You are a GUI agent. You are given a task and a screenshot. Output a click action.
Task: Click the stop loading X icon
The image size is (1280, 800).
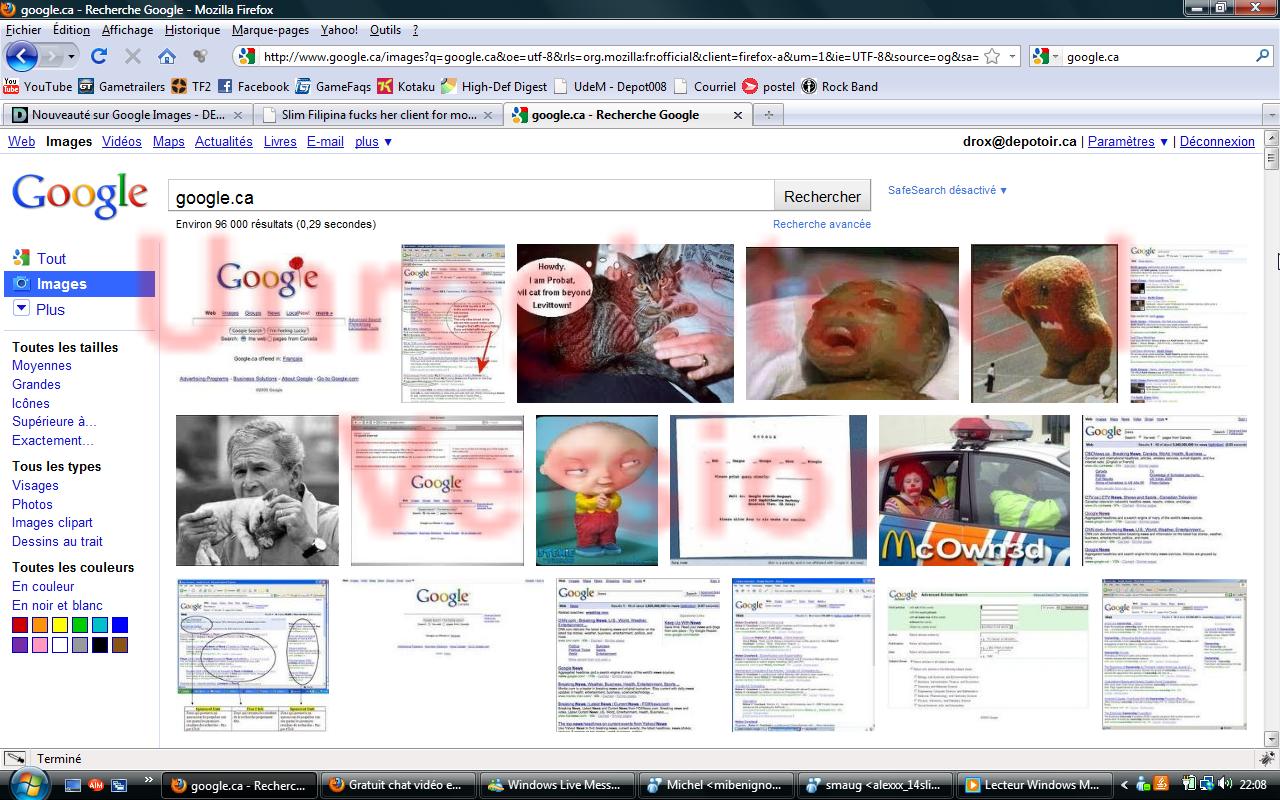coord(132,56)
